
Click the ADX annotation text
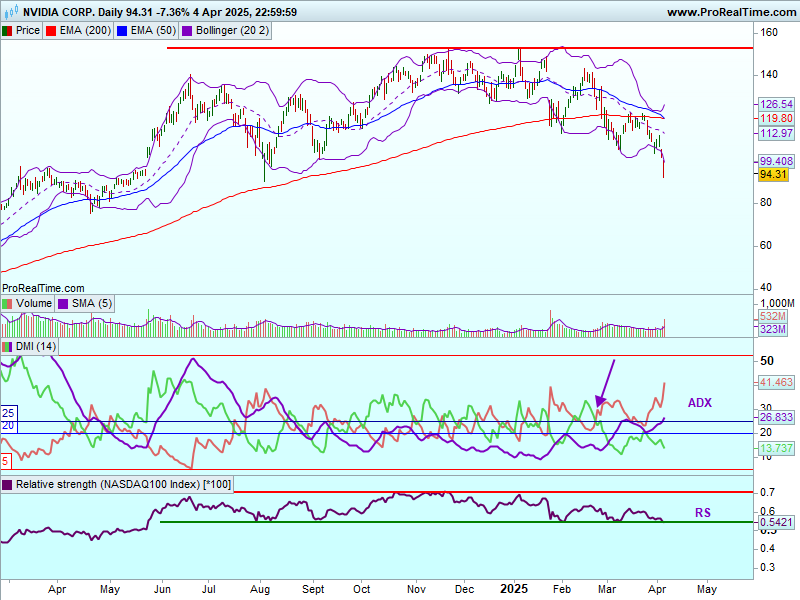coord(699,403)
